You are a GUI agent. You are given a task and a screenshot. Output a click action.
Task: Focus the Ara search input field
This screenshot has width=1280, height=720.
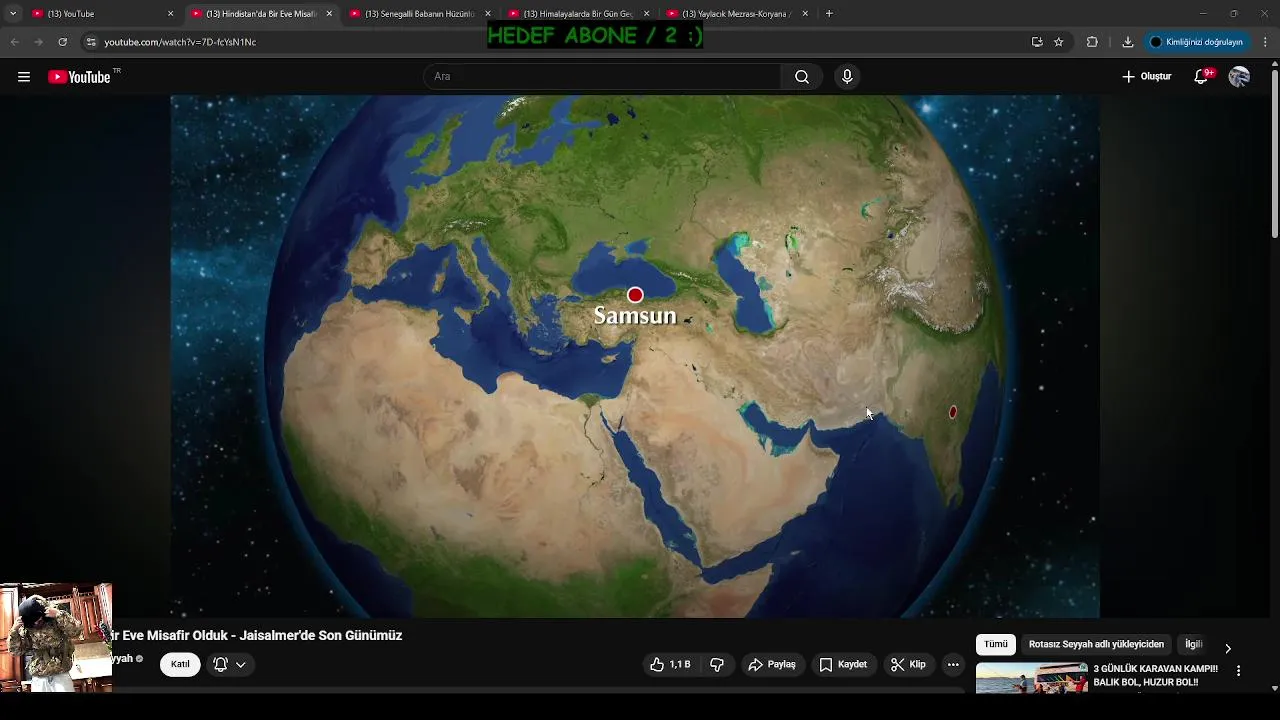click(603, 77)
